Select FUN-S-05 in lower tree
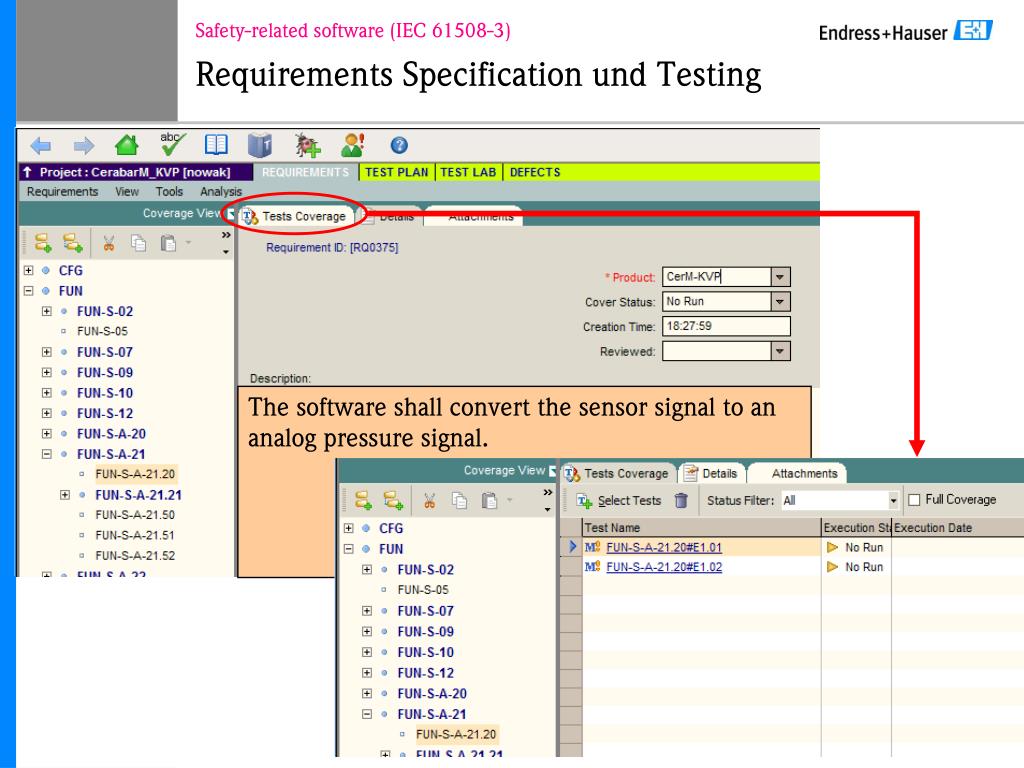Image resolution: width=1024 pixels, height=768 pixels. 423,590
